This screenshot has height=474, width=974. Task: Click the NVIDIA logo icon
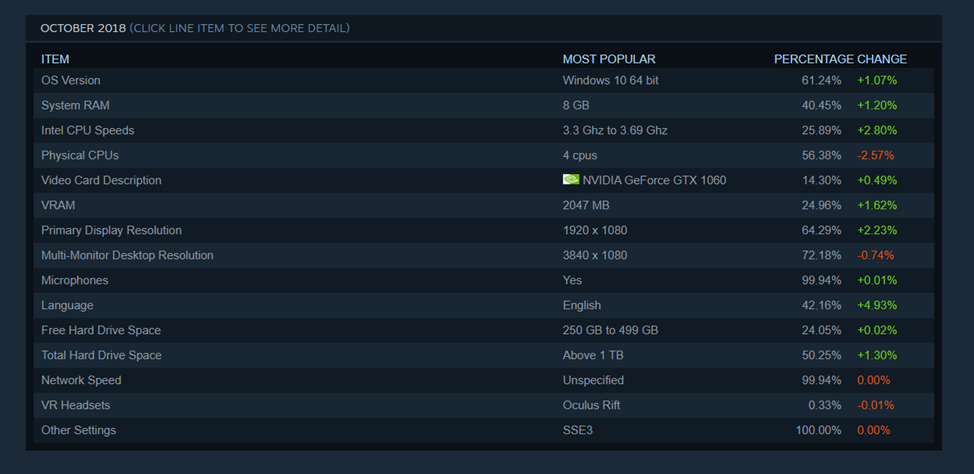[571, 180]
